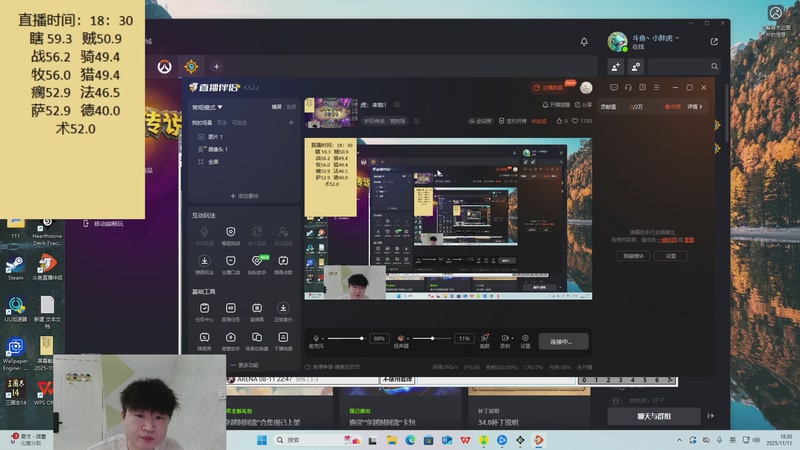The width and height of the screenshot is (800, 450).
Task: Click the 一键收回 link
Action: tap(666, 240)
